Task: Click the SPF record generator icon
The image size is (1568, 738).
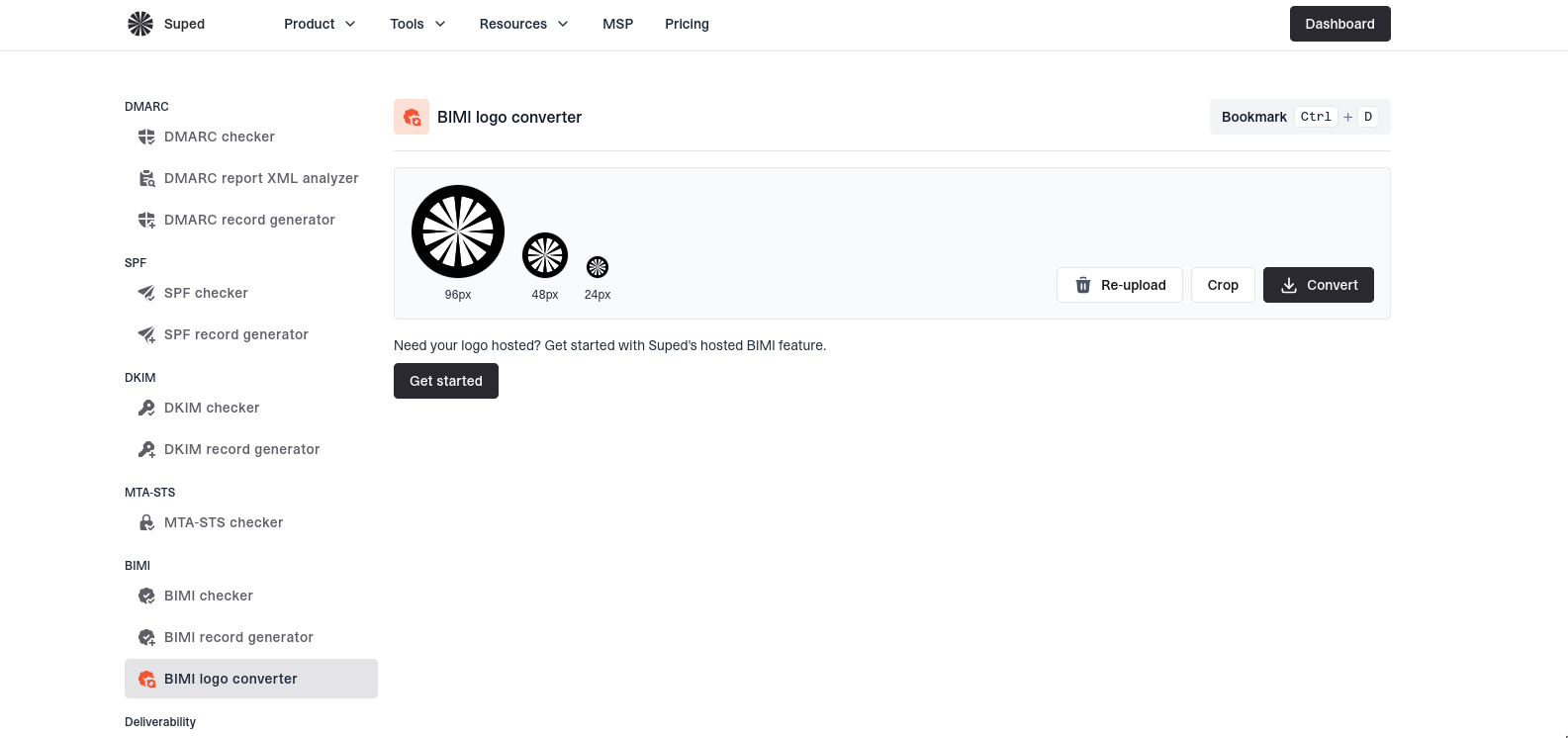Action: tap(146, 334)
